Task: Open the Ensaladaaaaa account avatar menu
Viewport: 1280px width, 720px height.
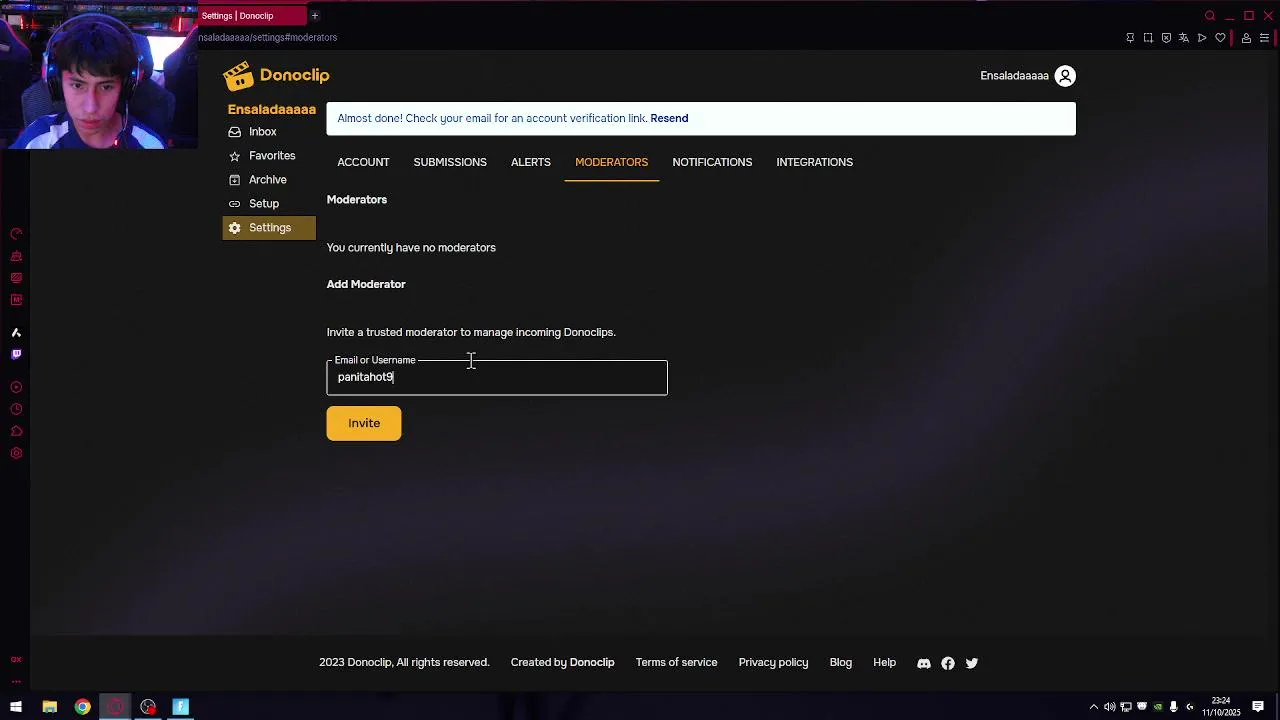Action: coord(1065,76)
